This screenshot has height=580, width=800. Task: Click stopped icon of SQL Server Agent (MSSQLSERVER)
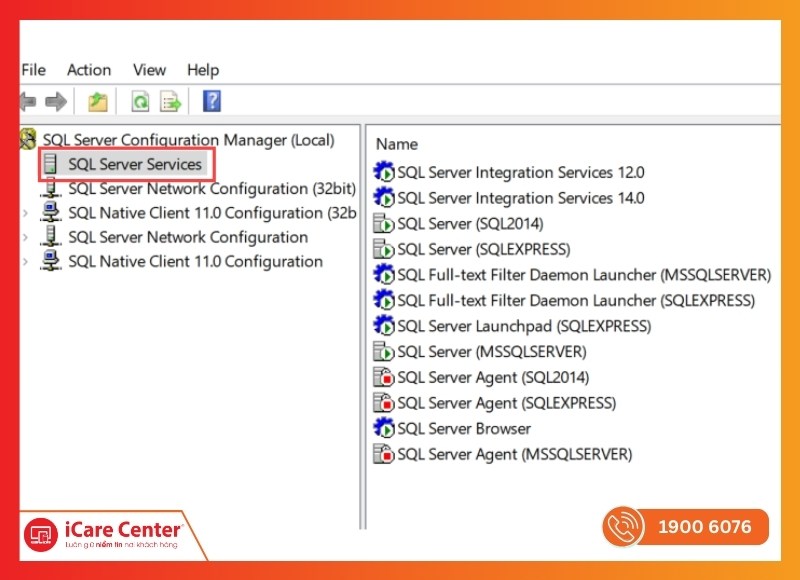[x=384, y=453]
